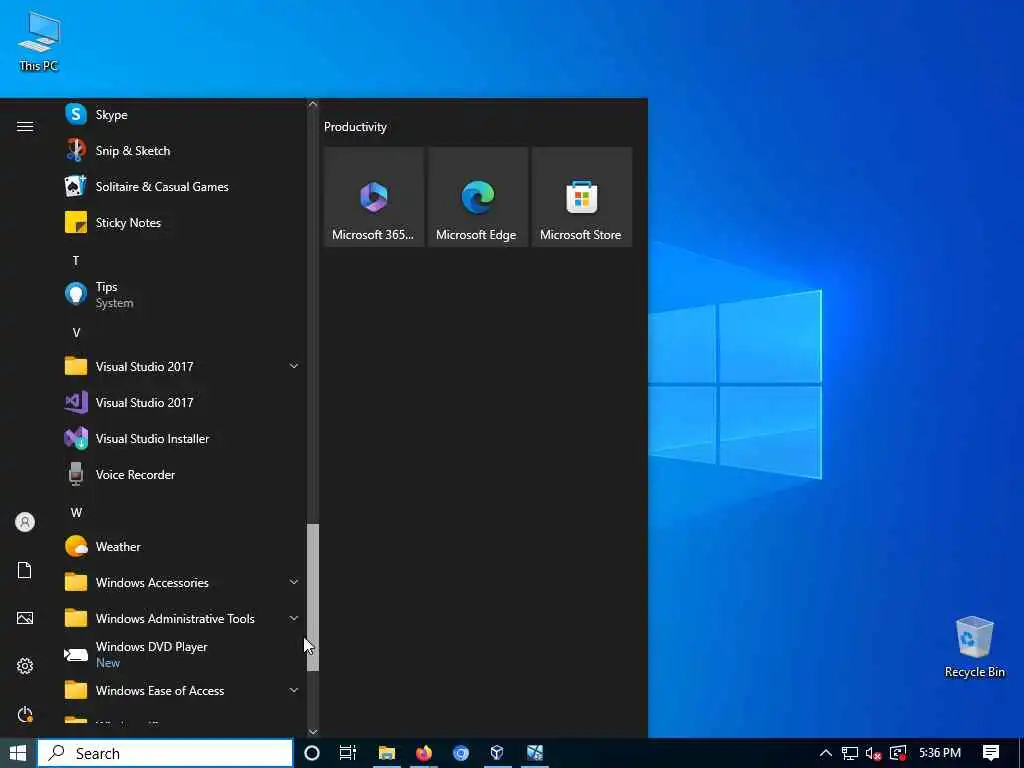Click the V letter header

pyautogui.click(x=76, y=333)
